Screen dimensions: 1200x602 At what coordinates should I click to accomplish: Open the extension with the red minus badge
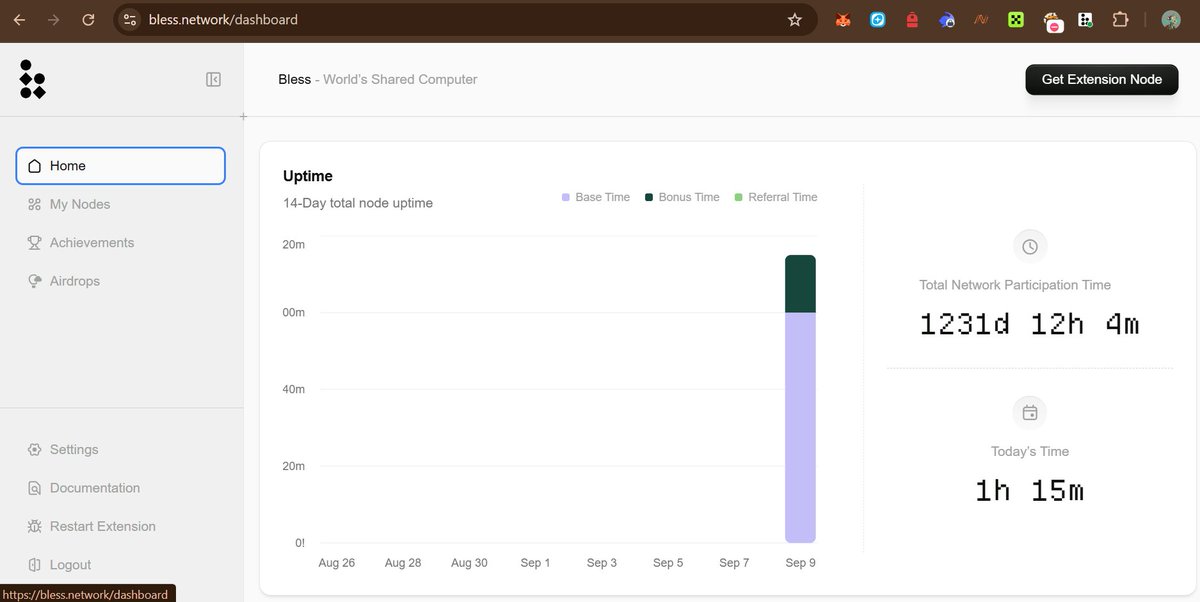coord(1052,21)
